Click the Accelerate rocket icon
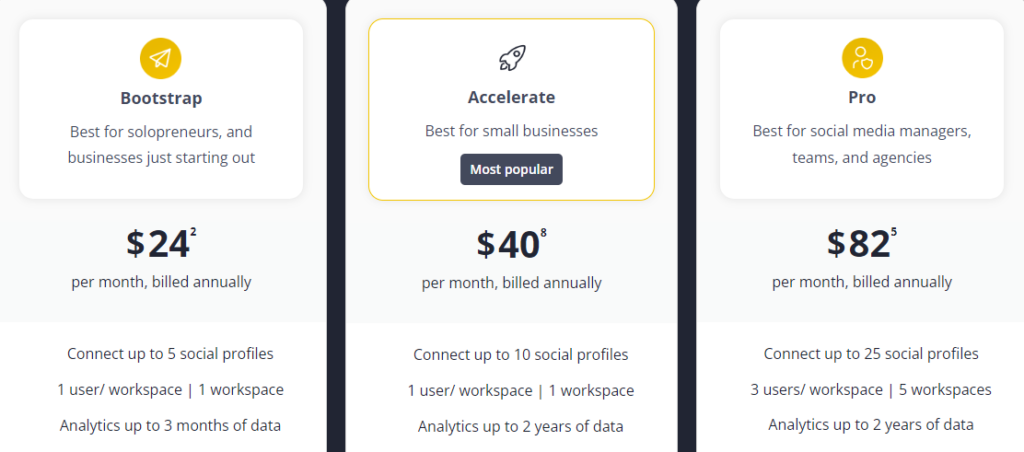Viewport: 1024px width, 452px height. (512, 58)
